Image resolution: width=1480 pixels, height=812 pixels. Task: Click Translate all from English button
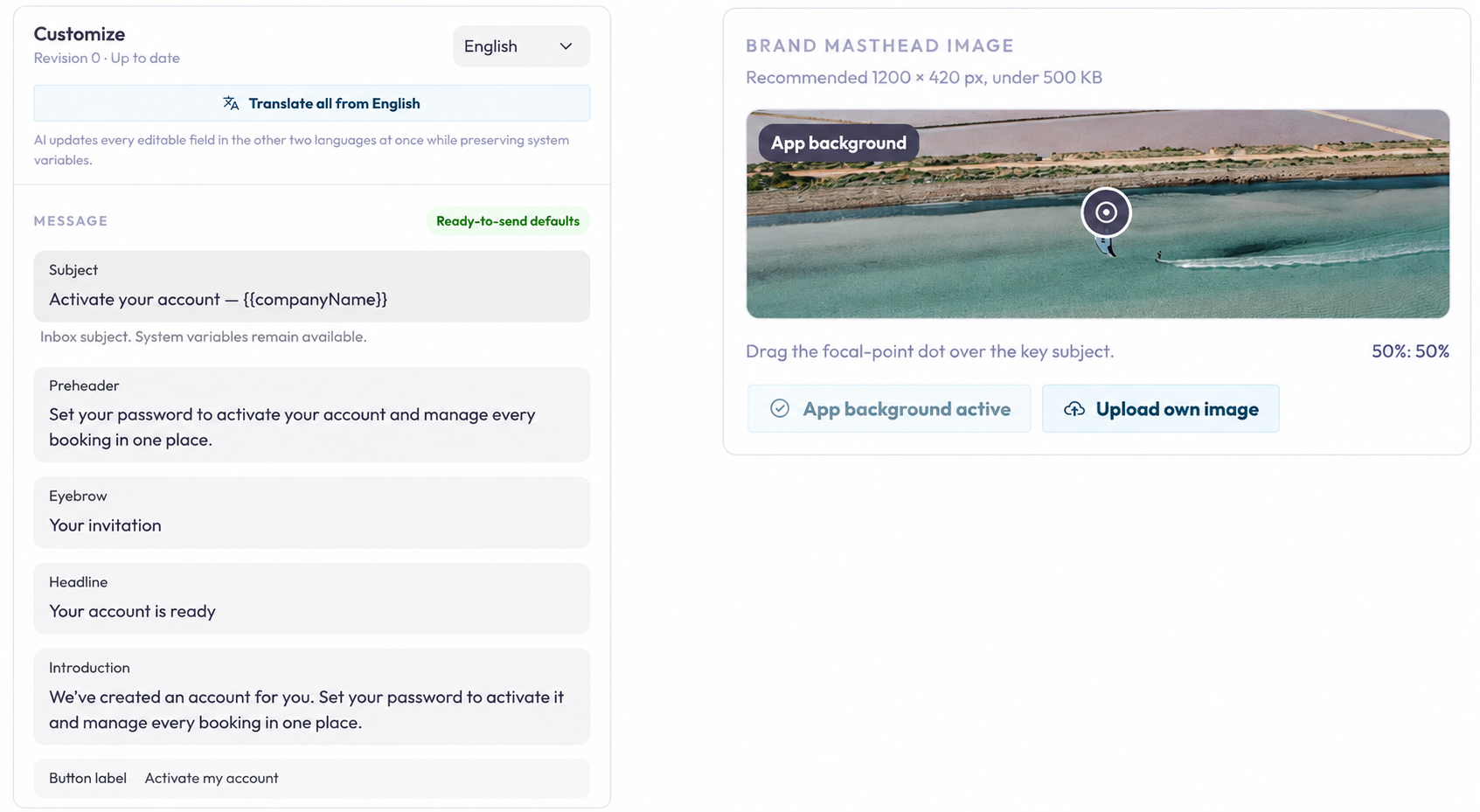[312, 103]
